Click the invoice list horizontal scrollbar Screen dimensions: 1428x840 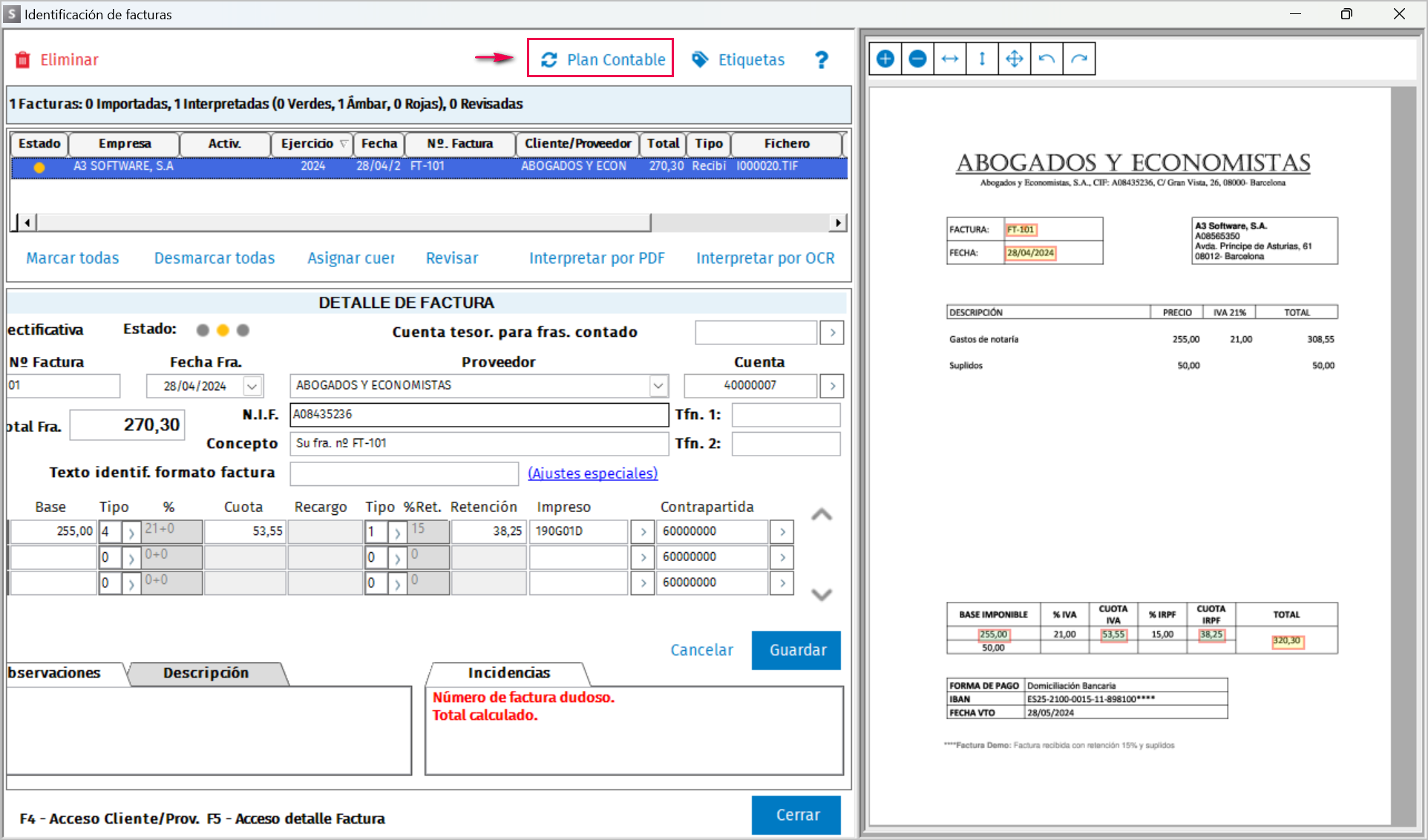tap(344, 223)
